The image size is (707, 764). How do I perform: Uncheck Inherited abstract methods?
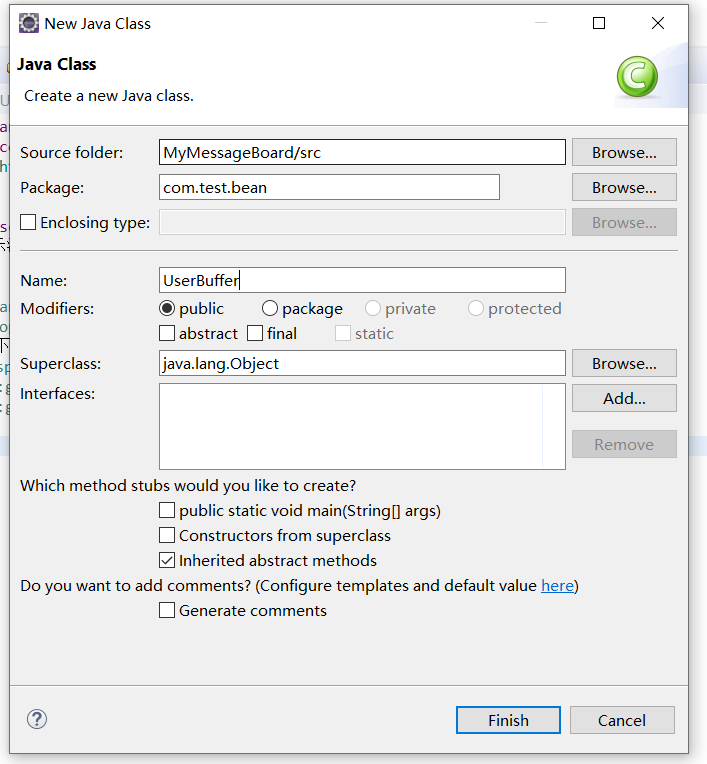[167, 560]
